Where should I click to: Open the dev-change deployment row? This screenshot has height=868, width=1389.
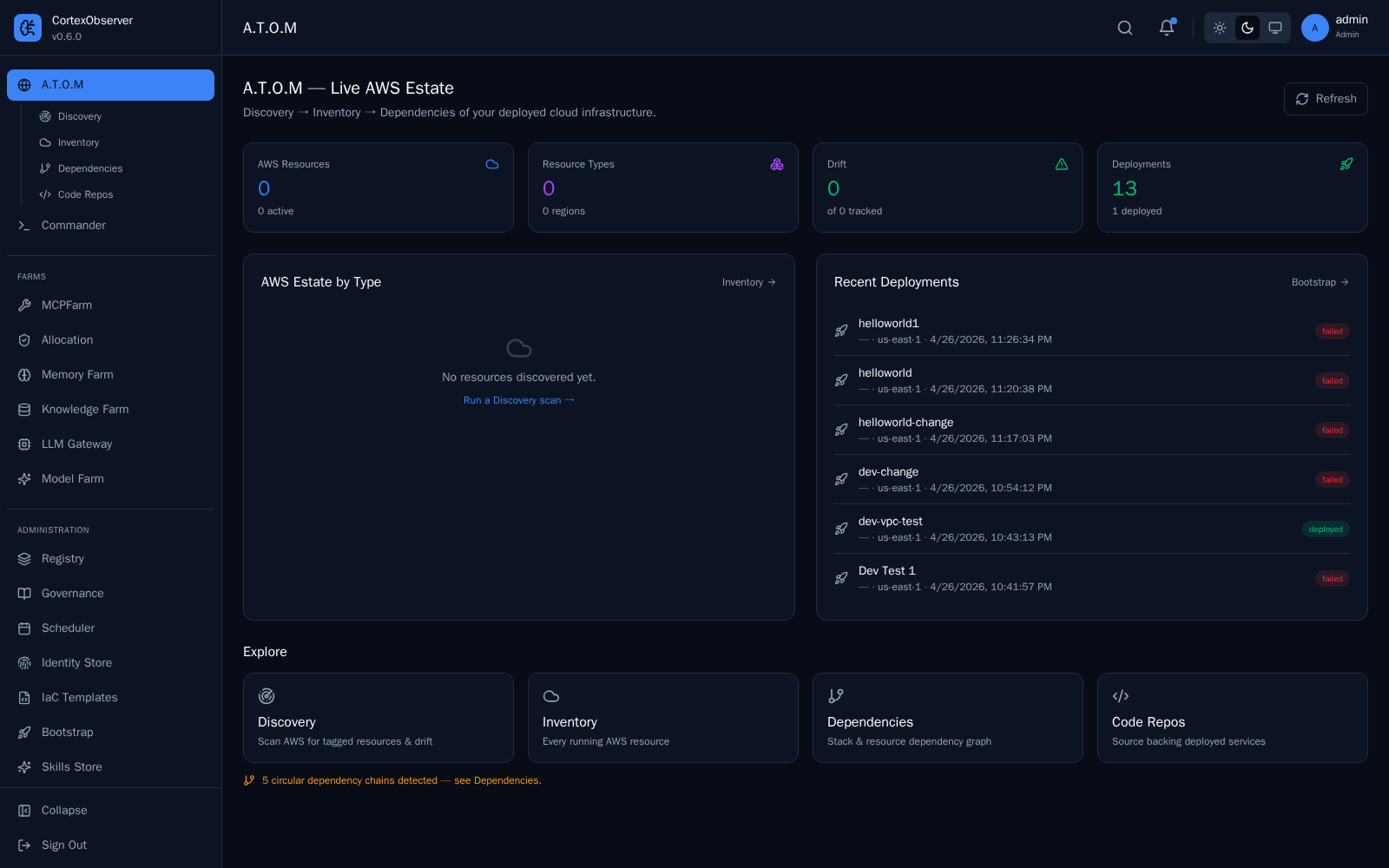(1092, 479)
